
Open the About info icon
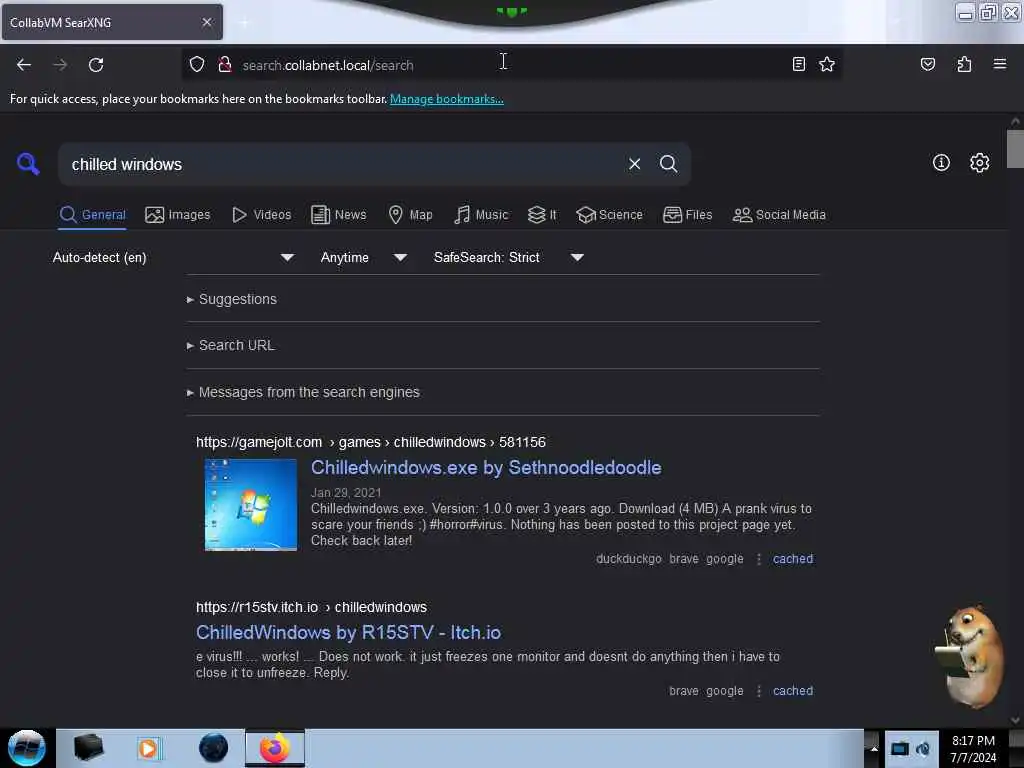point(940,163)
